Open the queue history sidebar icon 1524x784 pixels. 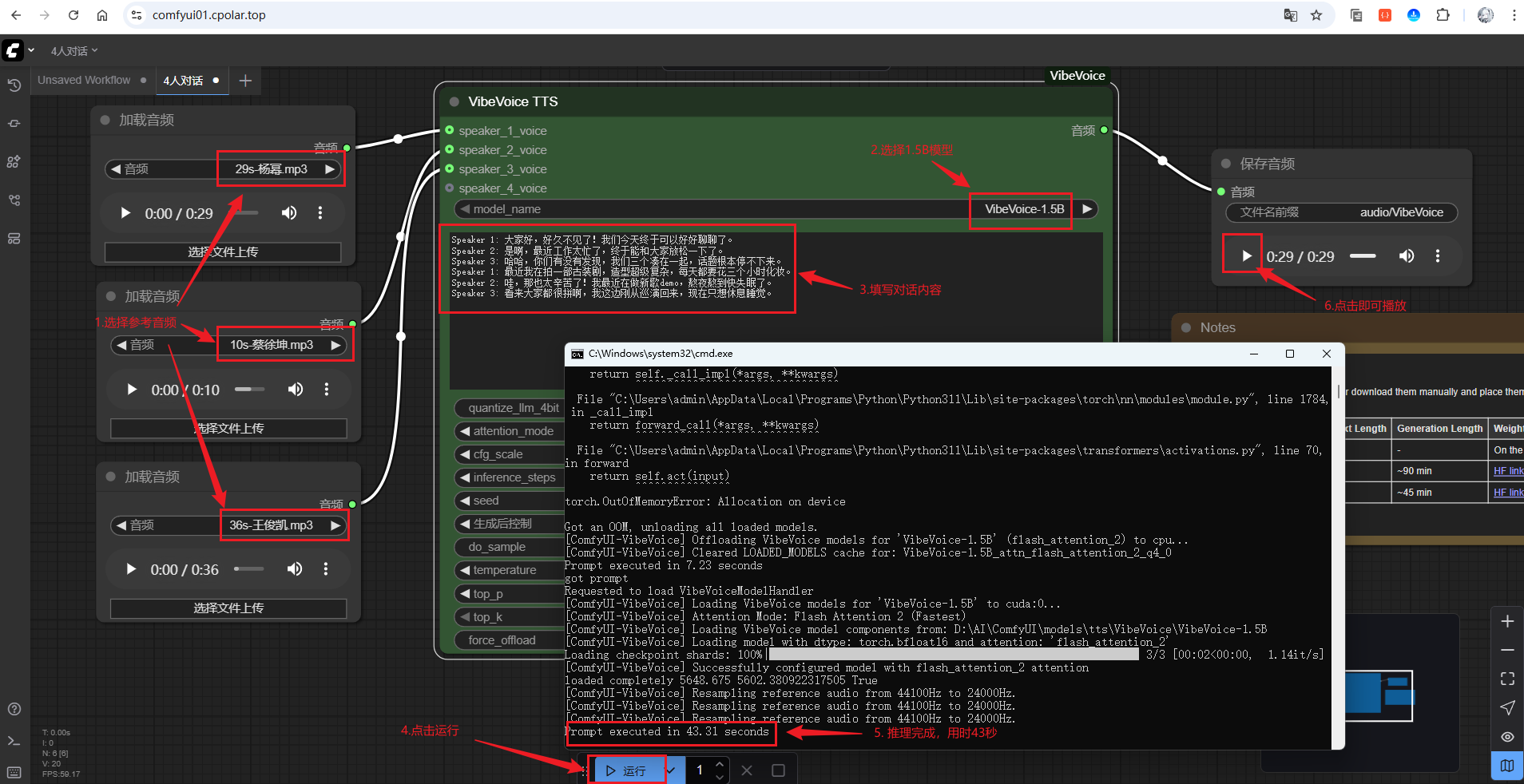click(14, 85)
